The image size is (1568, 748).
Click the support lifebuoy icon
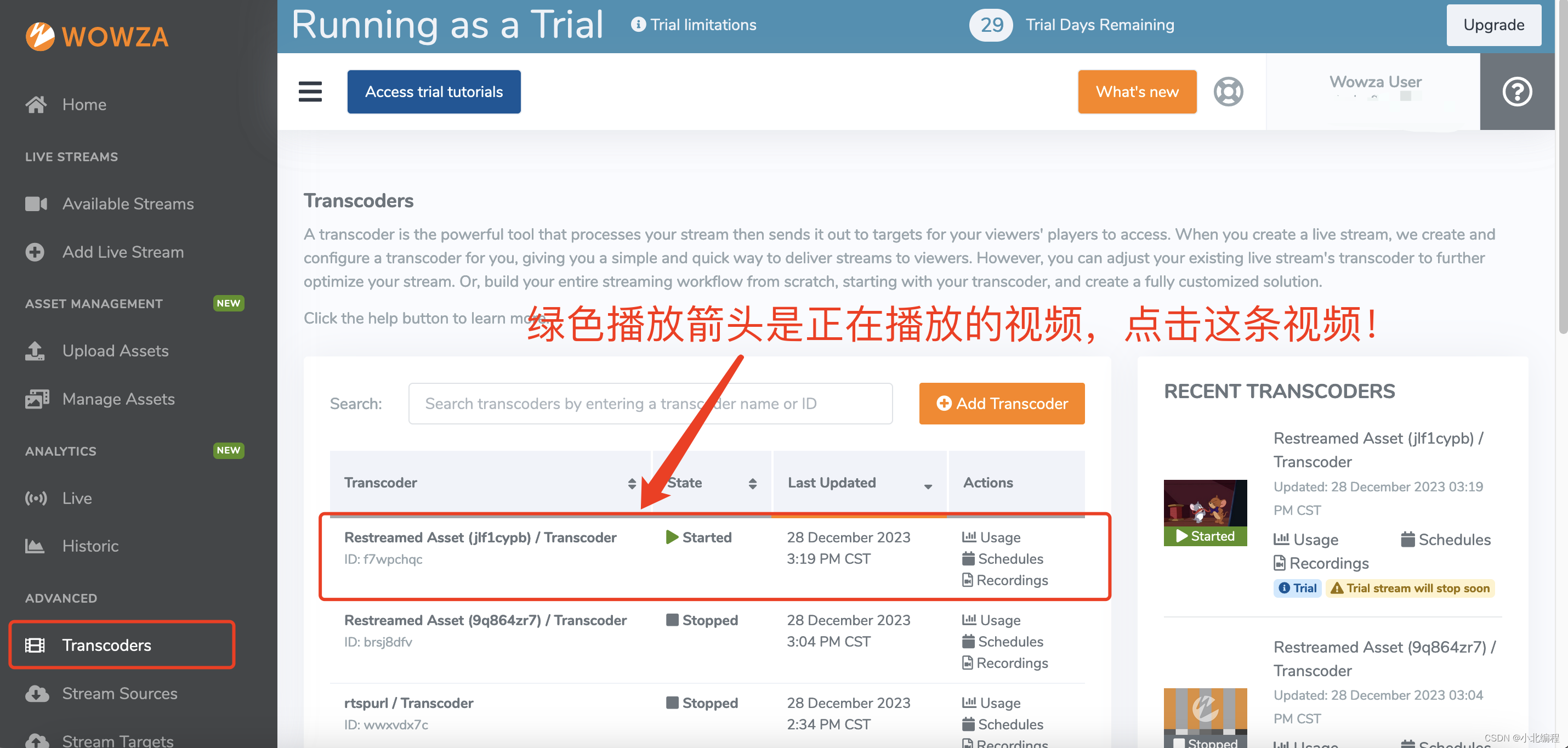coord(1228,92)
